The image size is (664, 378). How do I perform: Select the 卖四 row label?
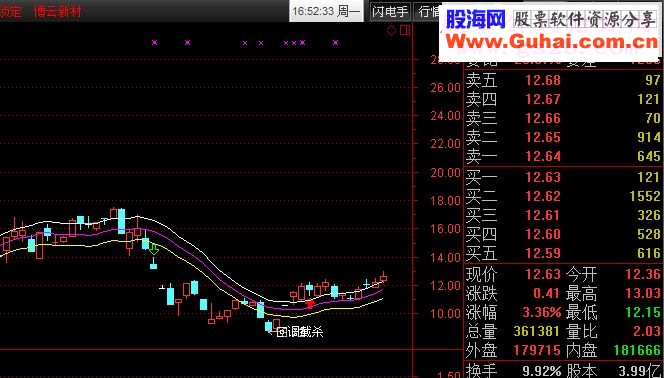pyautogui.click(x=481, y=99)
